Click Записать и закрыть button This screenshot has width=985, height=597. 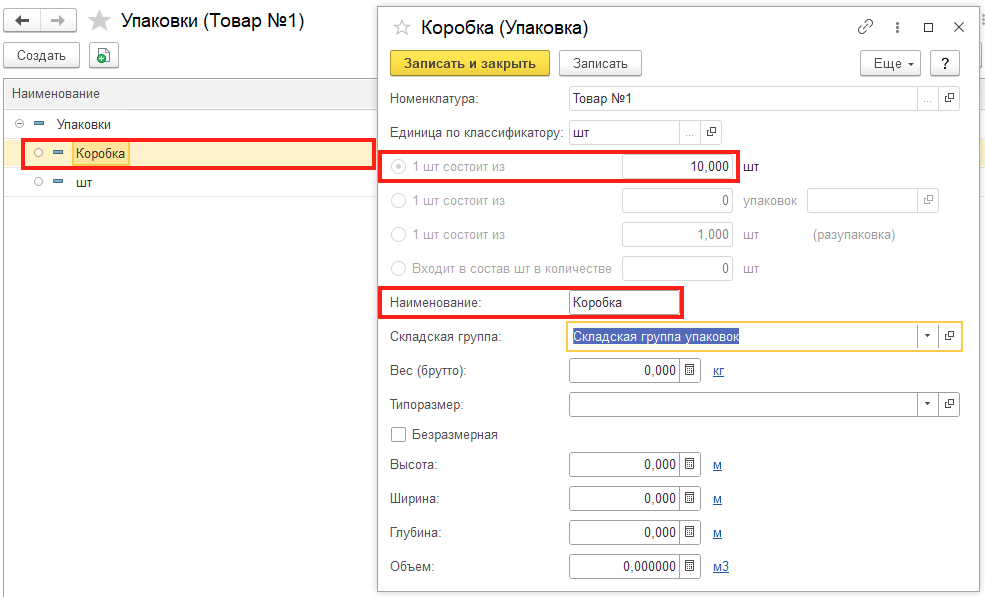pos(470,63)
